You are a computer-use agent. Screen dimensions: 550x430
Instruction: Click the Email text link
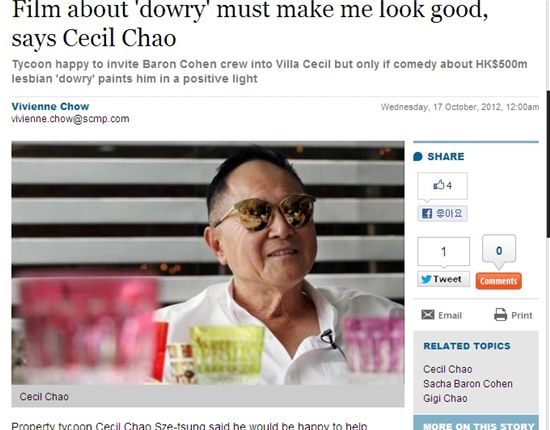pyautogui.click(x=450, y=315)
